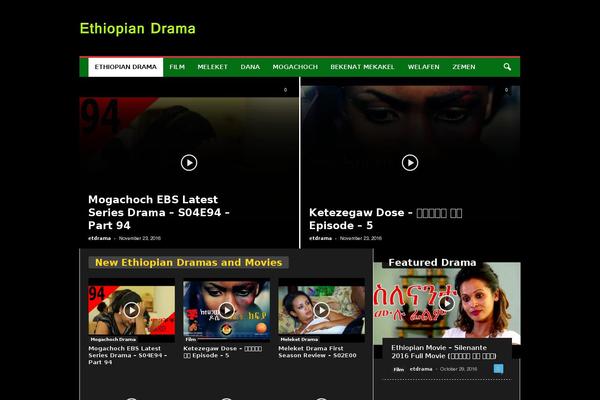Click the Featured Drama section heading
The image size is (600, 400).
[432, 263]
